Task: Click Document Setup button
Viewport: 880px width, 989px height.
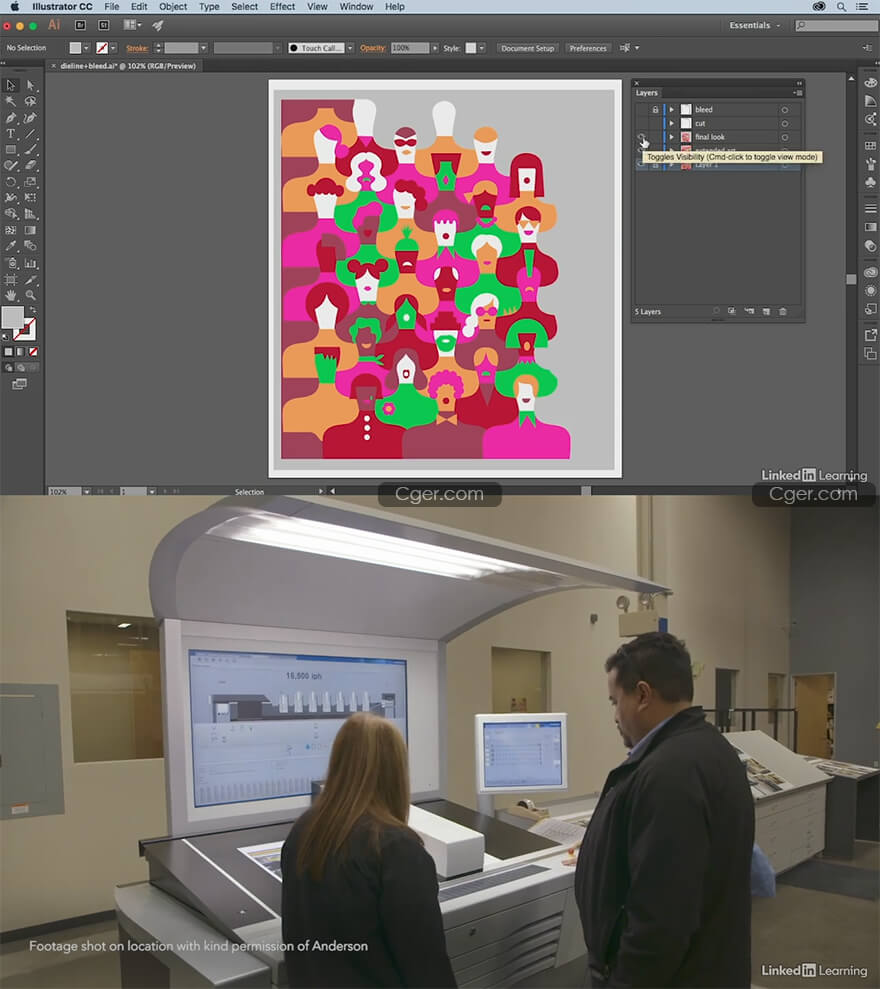Action: pos(527,48)
